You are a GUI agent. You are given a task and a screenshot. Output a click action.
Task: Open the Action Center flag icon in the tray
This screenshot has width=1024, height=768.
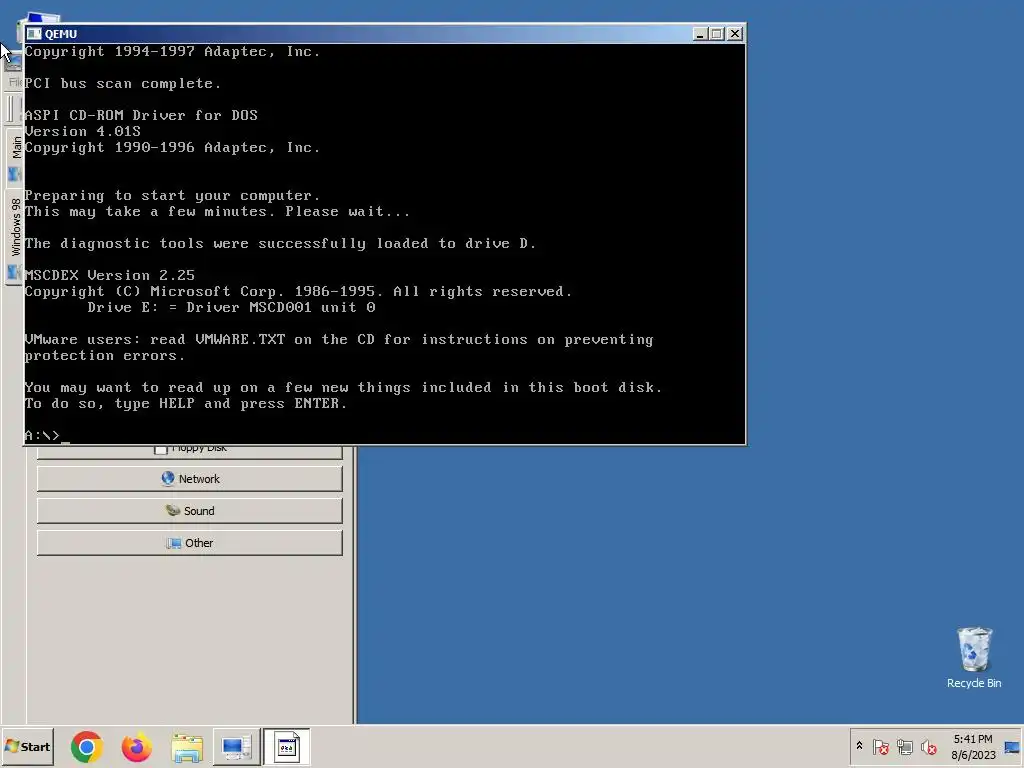click(x=880, y=746)
